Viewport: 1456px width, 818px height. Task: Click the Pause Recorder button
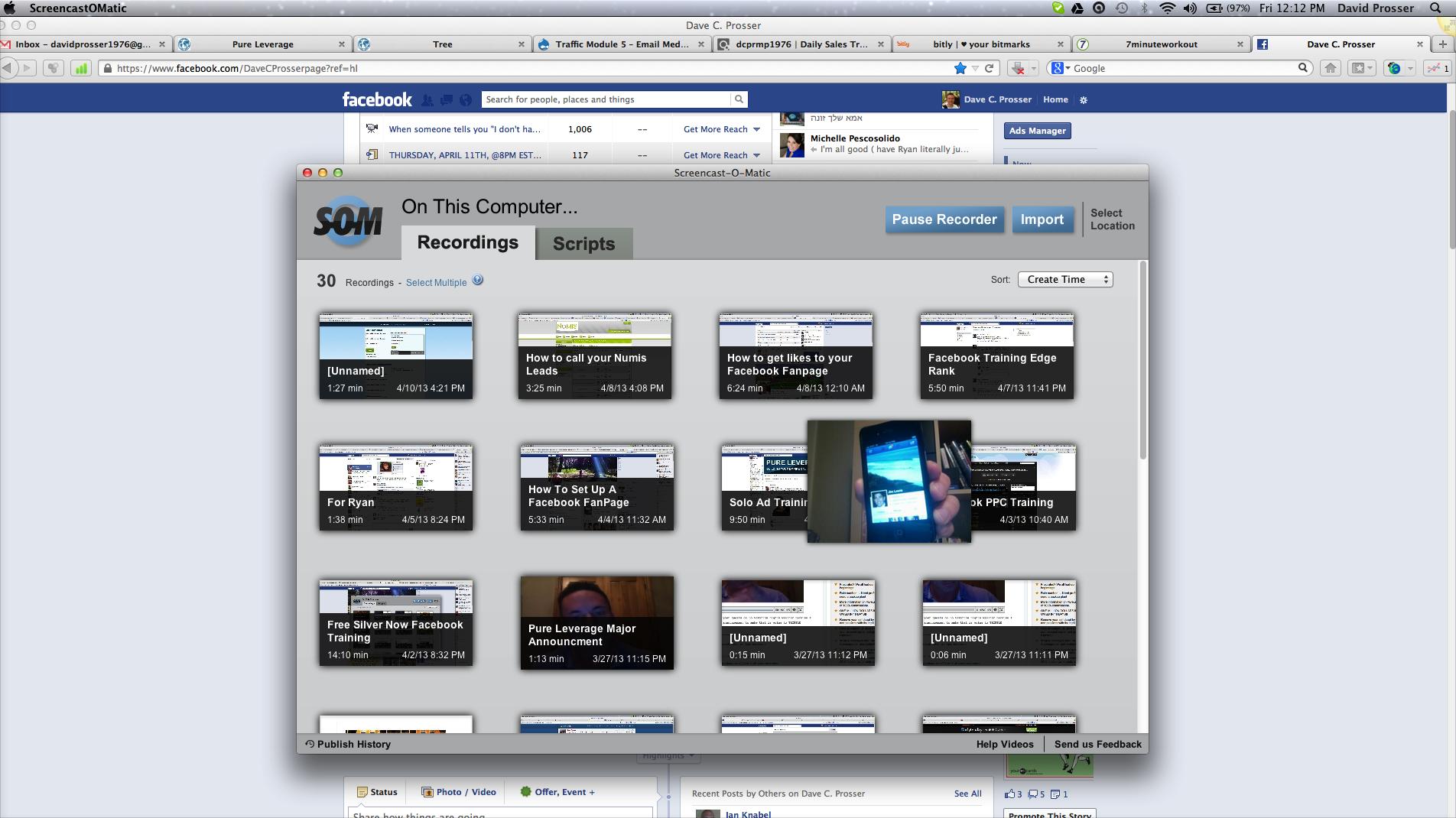click(944, 219)
